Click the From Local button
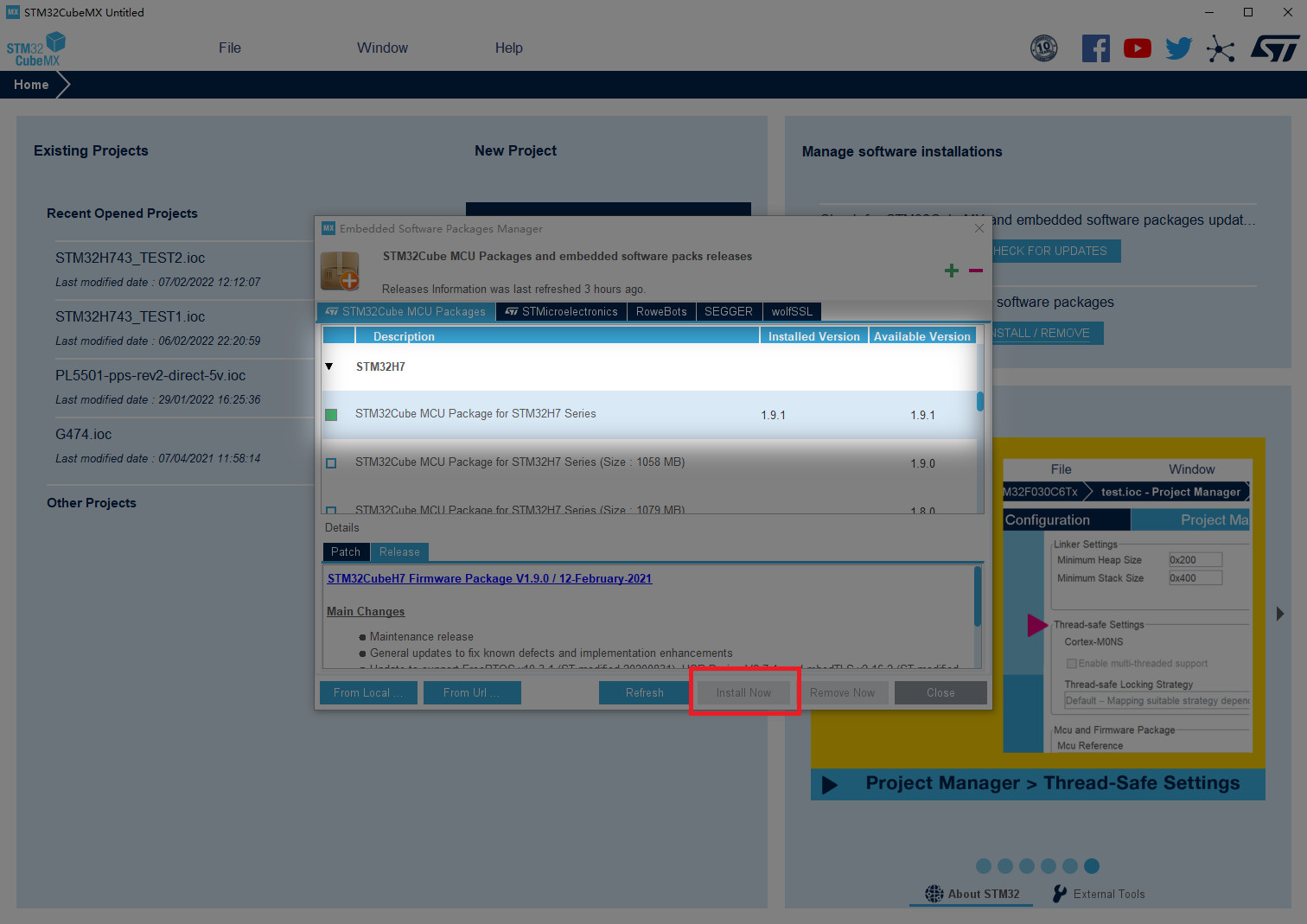1307x924 pixels. click(368, 692)
